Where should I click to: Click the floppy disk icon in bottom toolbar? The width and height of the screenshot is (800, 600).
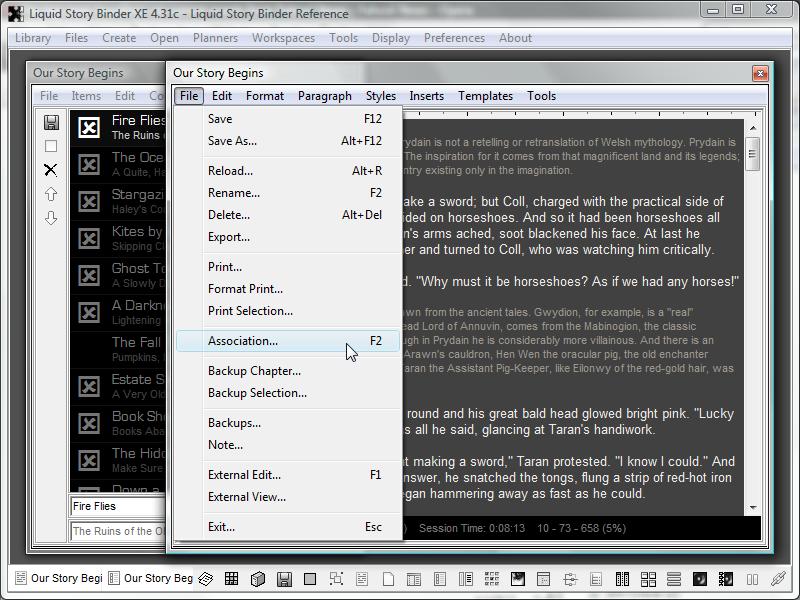point(284,579)
